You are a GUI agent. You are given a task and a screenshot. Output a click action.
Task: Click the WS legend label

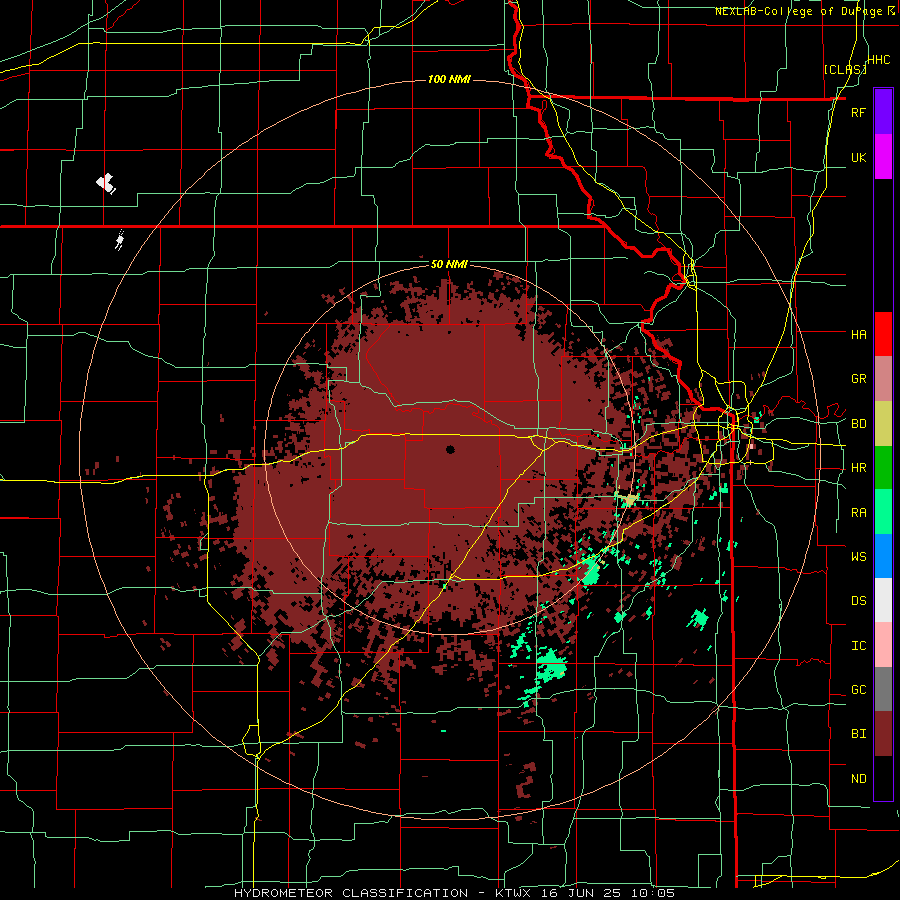(x=858, y=557)
